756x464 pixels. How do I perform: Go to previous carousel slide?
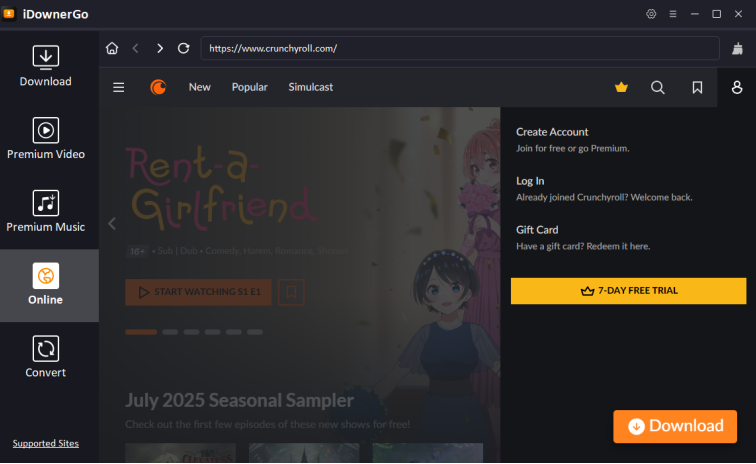[112, 224]
